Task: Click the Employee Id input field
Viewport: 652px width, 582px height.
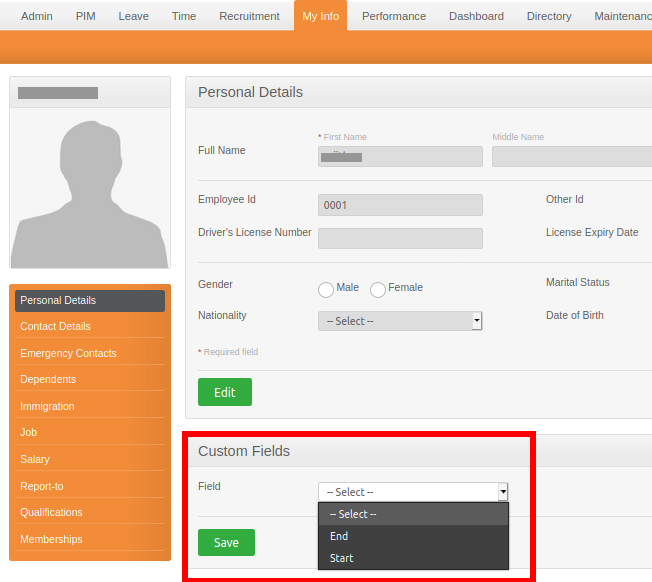Action: tap(400, 205)
